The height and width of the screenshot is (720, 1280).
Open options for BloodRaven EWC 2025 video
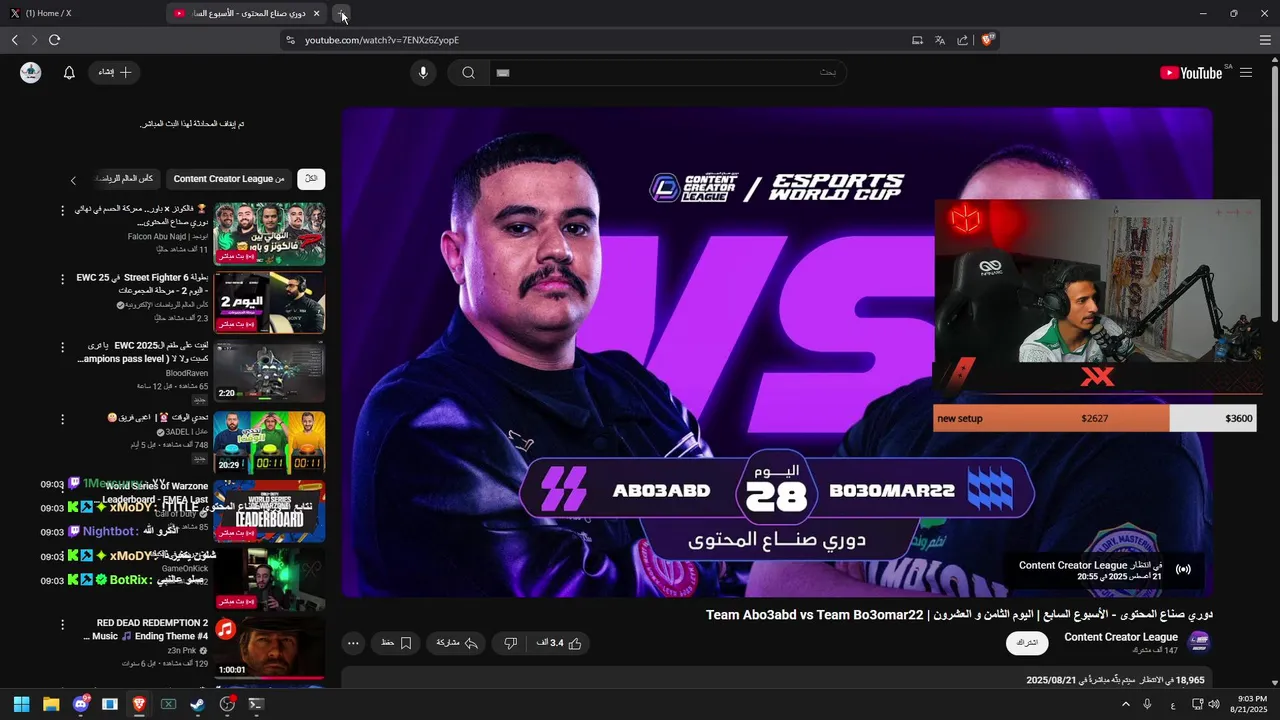[62, 350]
